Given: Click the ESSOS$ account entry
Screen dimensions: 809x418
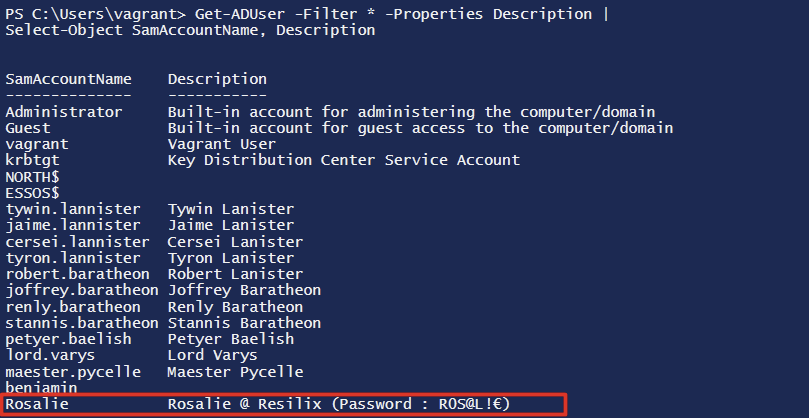Looking at the screenshot, I should click(x=32, y=192).
